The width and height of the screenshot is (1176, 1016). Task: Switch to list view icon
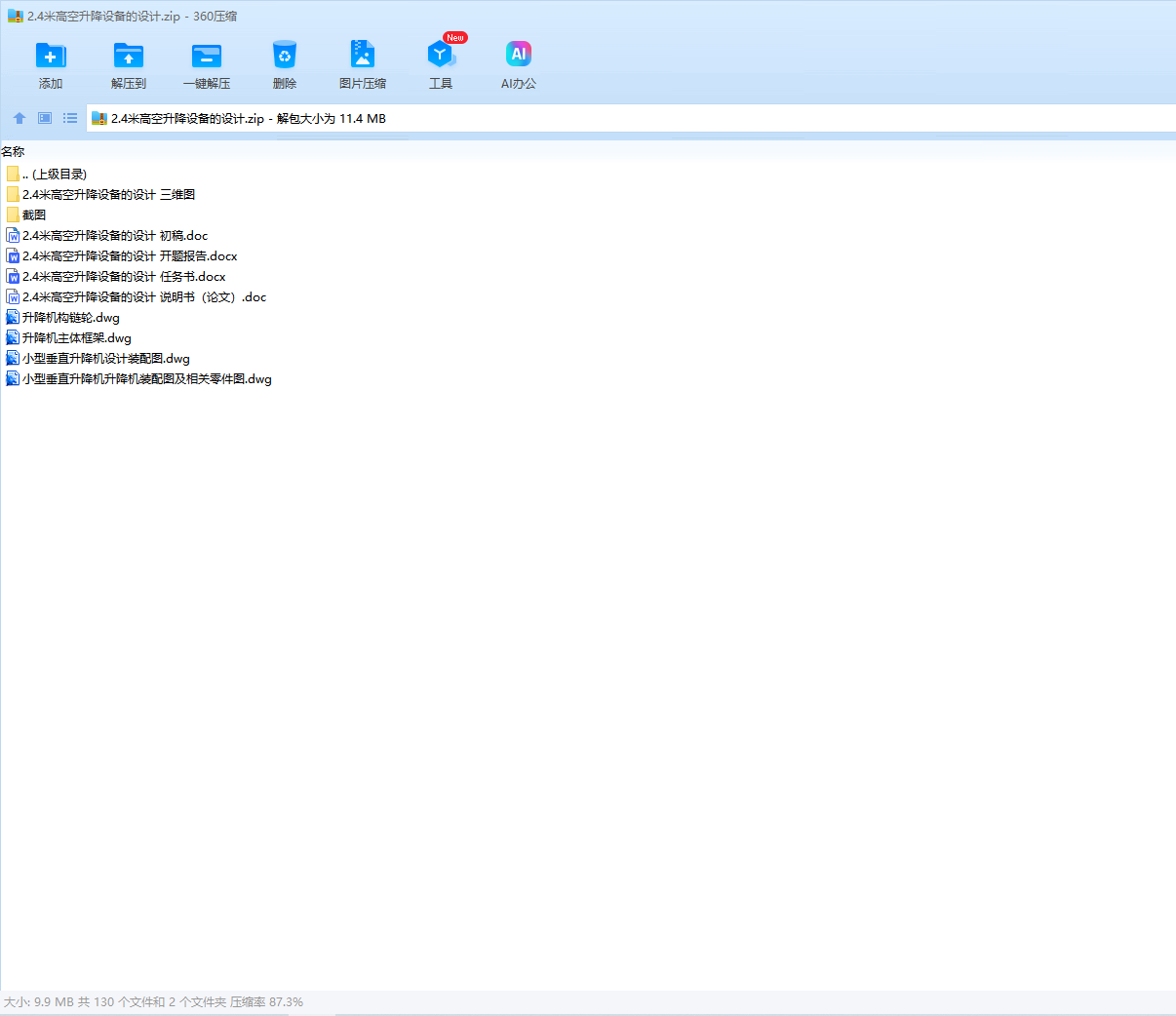(70, 118)
